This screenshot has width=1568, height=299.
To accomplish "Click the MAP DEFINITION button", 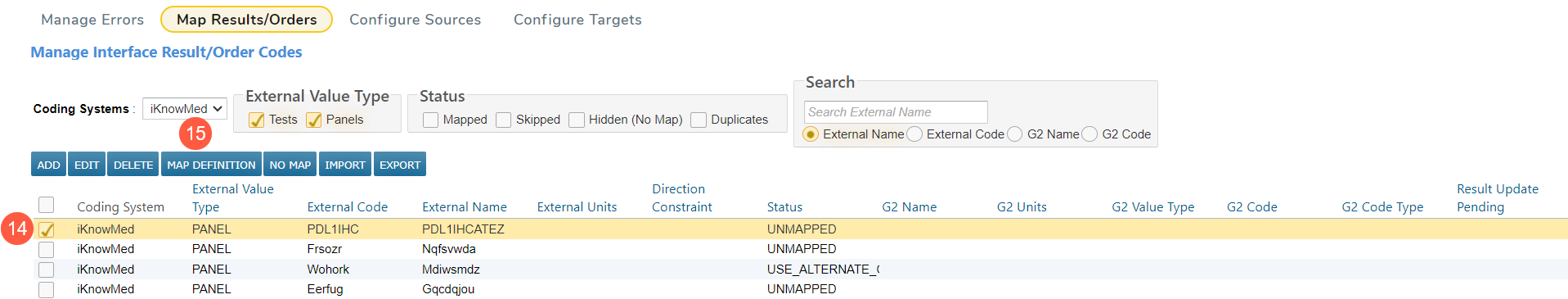I will point(211,165).
